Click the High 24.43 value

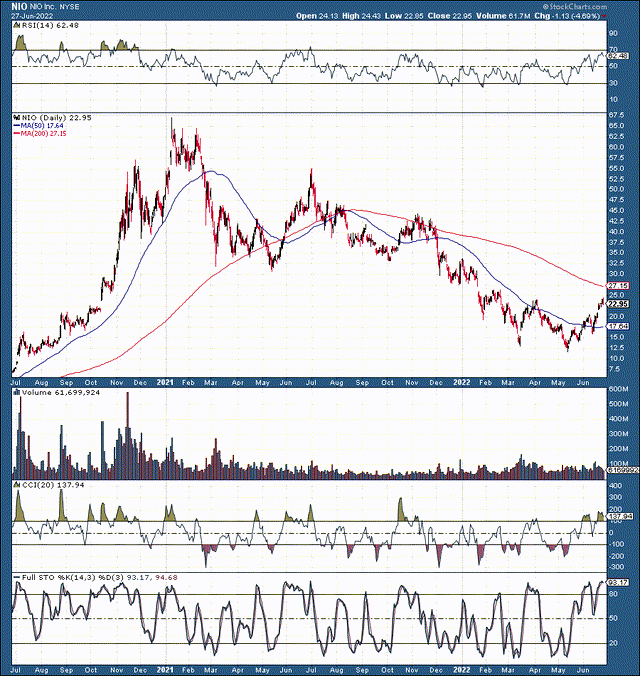[x=361, y=16]
